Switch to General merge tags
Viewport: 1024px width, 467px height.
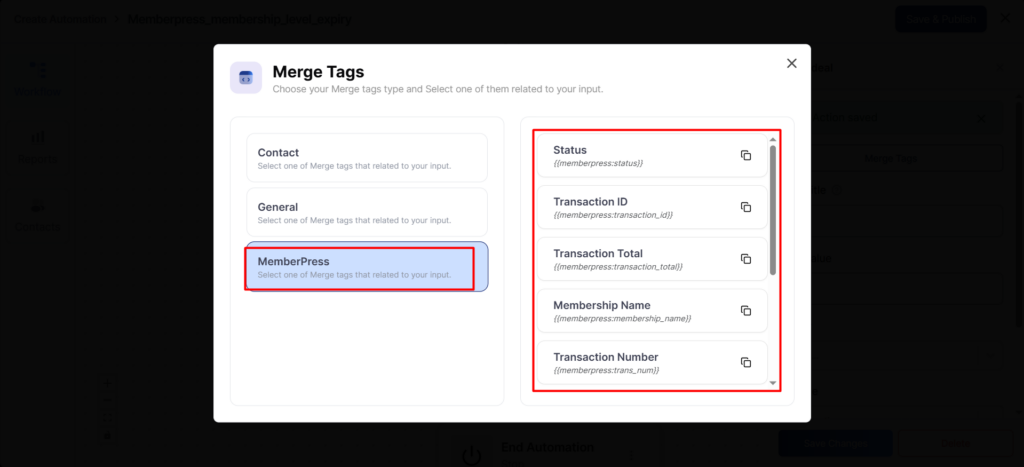[x=367, y=212]
